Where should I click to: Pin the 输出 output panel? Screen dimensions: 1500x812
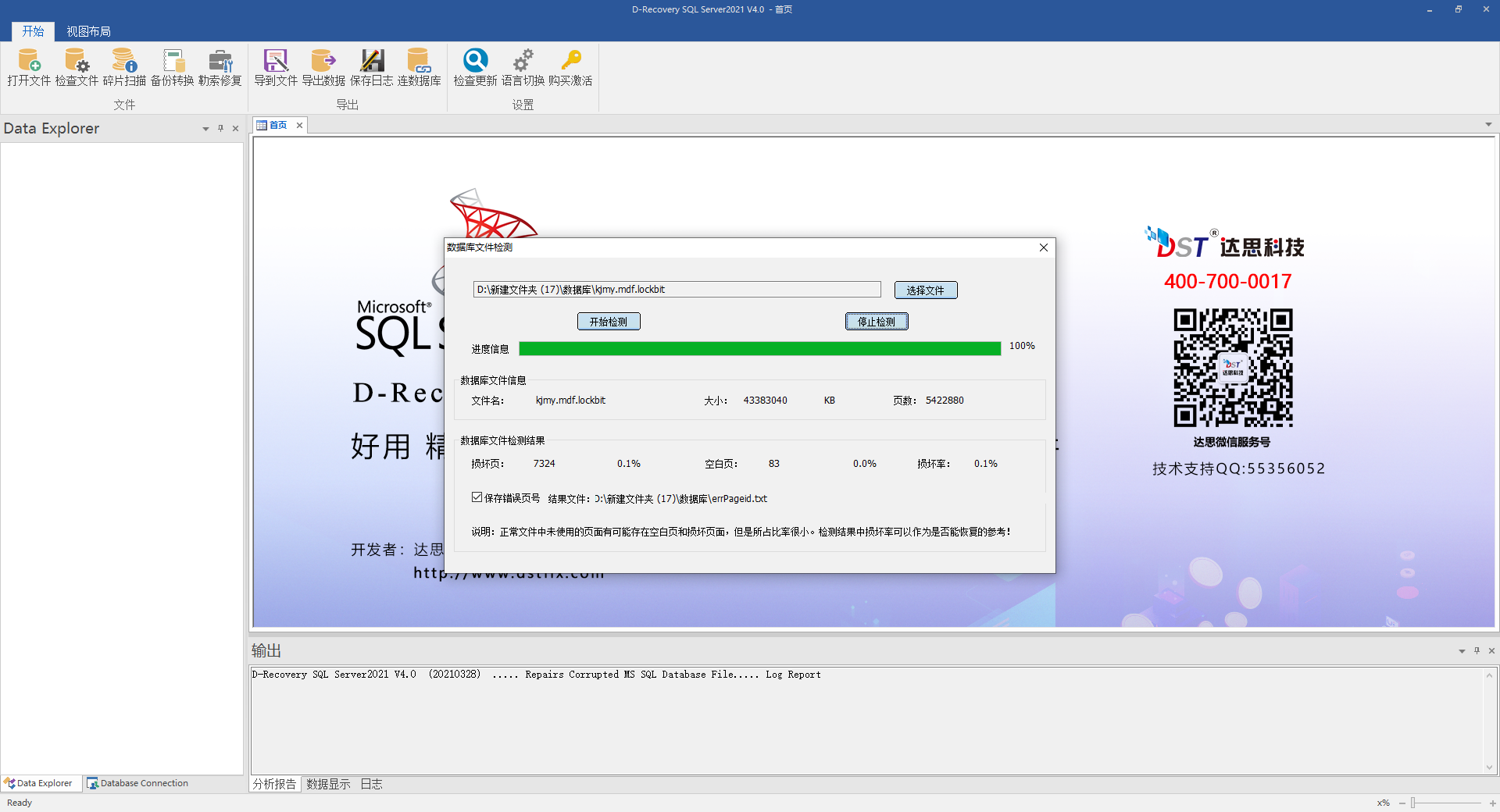click(1477, 650)
